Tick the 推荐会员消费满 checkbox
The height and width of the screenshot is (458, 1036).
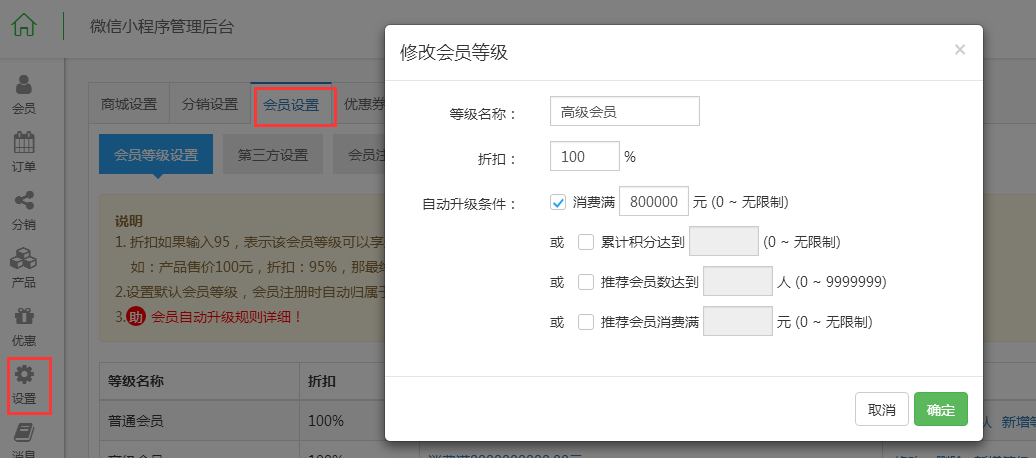point(585,322)
